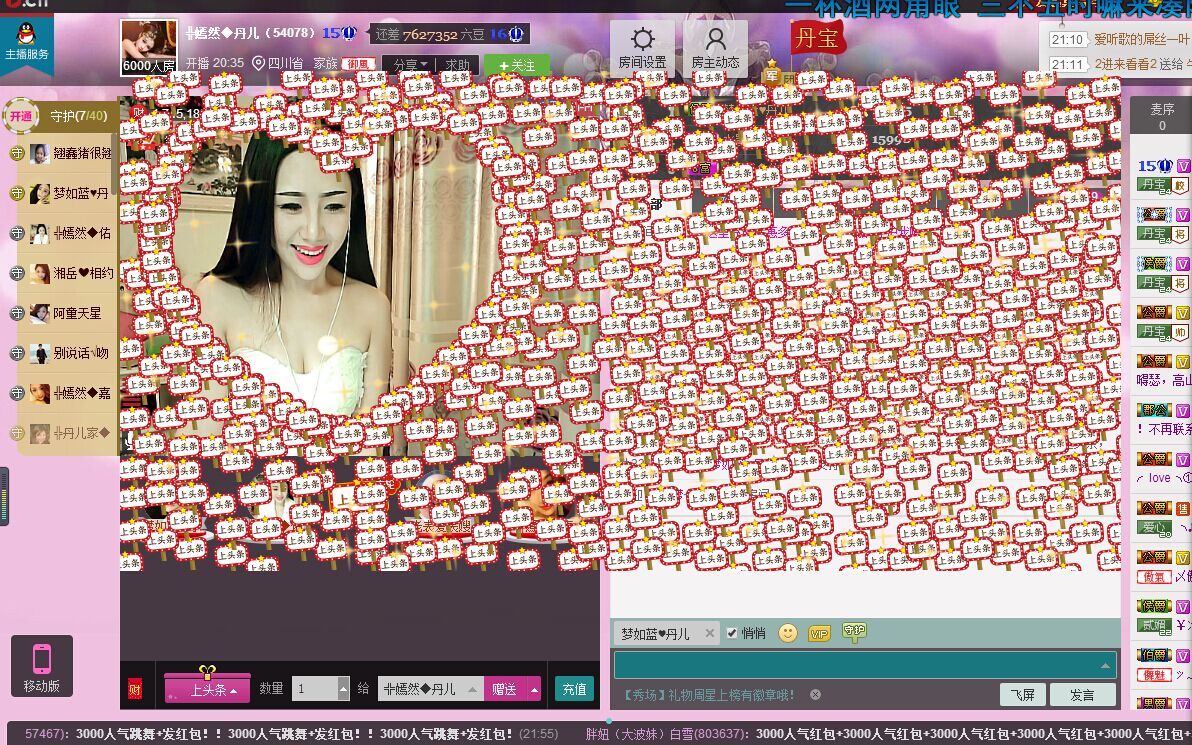Image resolution: width=1192 pixels, height=745 pixels.
Task: Send message with 发言 button
Action: click(1082, 695)
